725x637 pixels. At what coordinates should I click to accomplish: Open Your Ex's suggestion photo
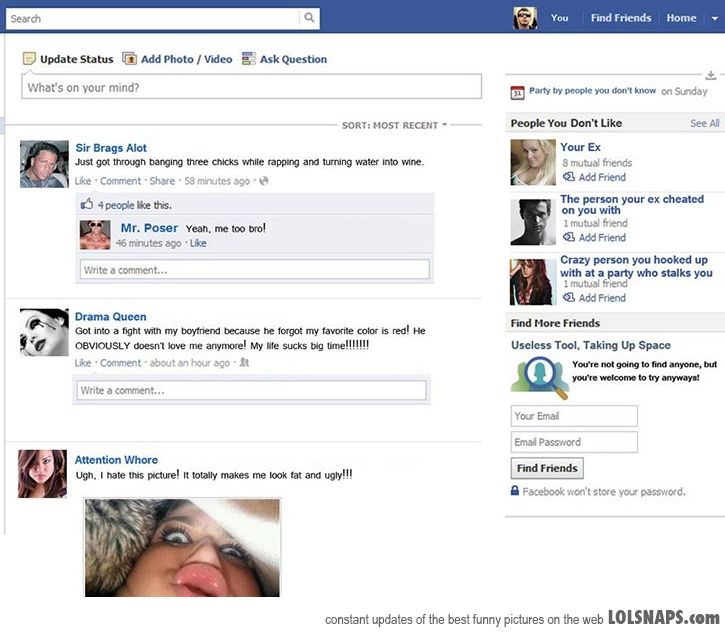(533, 162)
